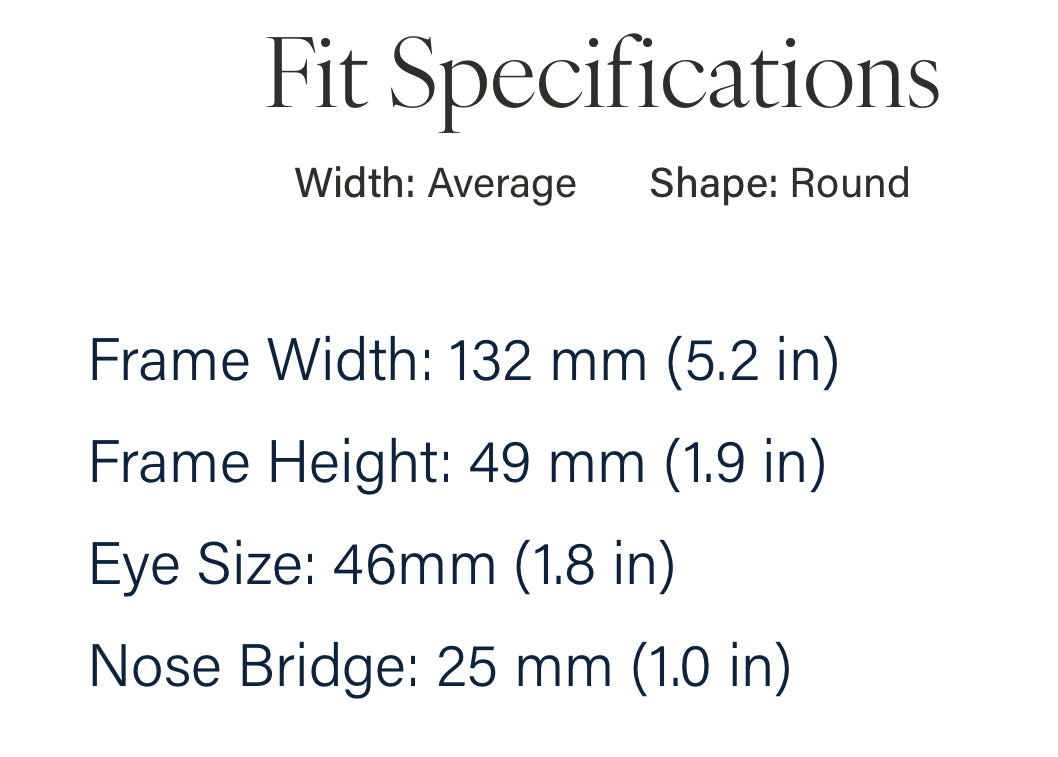The width and height of the screenshot is (1058, 757).
Task: Click the (1.9 in) measurement
Action: click(746, 463)
